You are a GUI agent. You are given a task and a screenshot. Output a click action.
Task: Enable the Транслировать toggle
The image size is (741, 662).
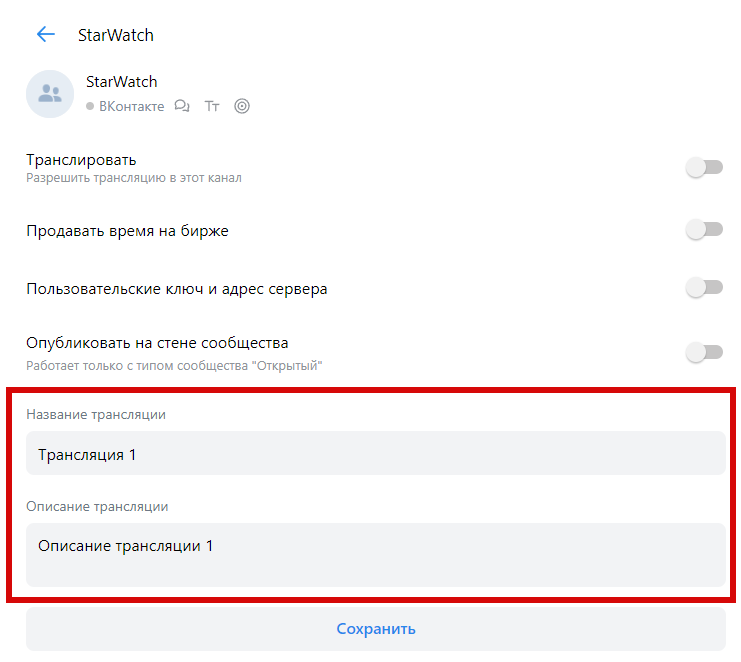point(704,168)
